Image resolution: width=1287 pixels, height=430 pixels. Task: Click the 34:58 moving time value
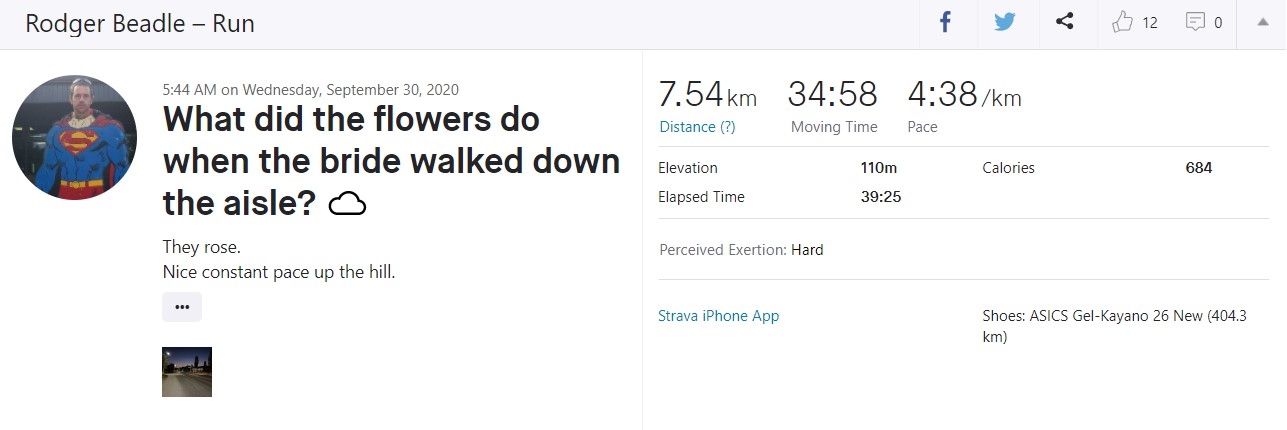coord(832,95)
